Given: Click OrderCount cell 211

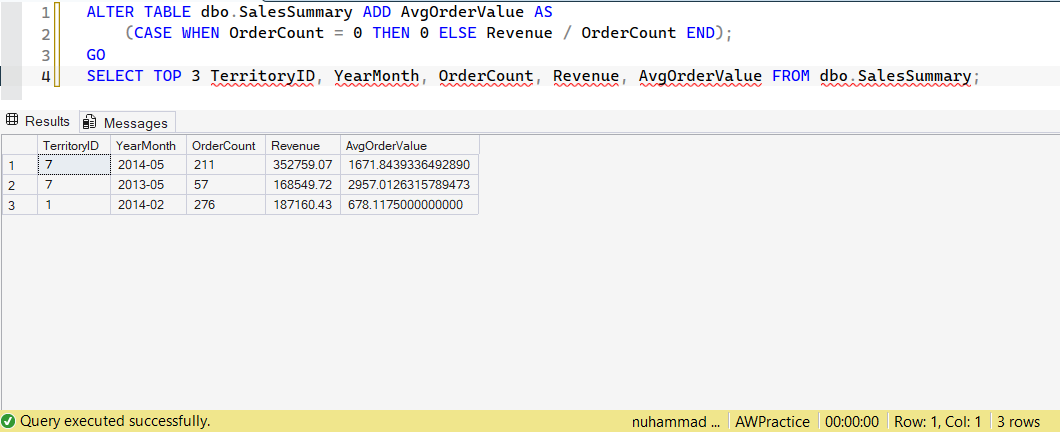Looking at the screenshot, I should tap(226, 165).
